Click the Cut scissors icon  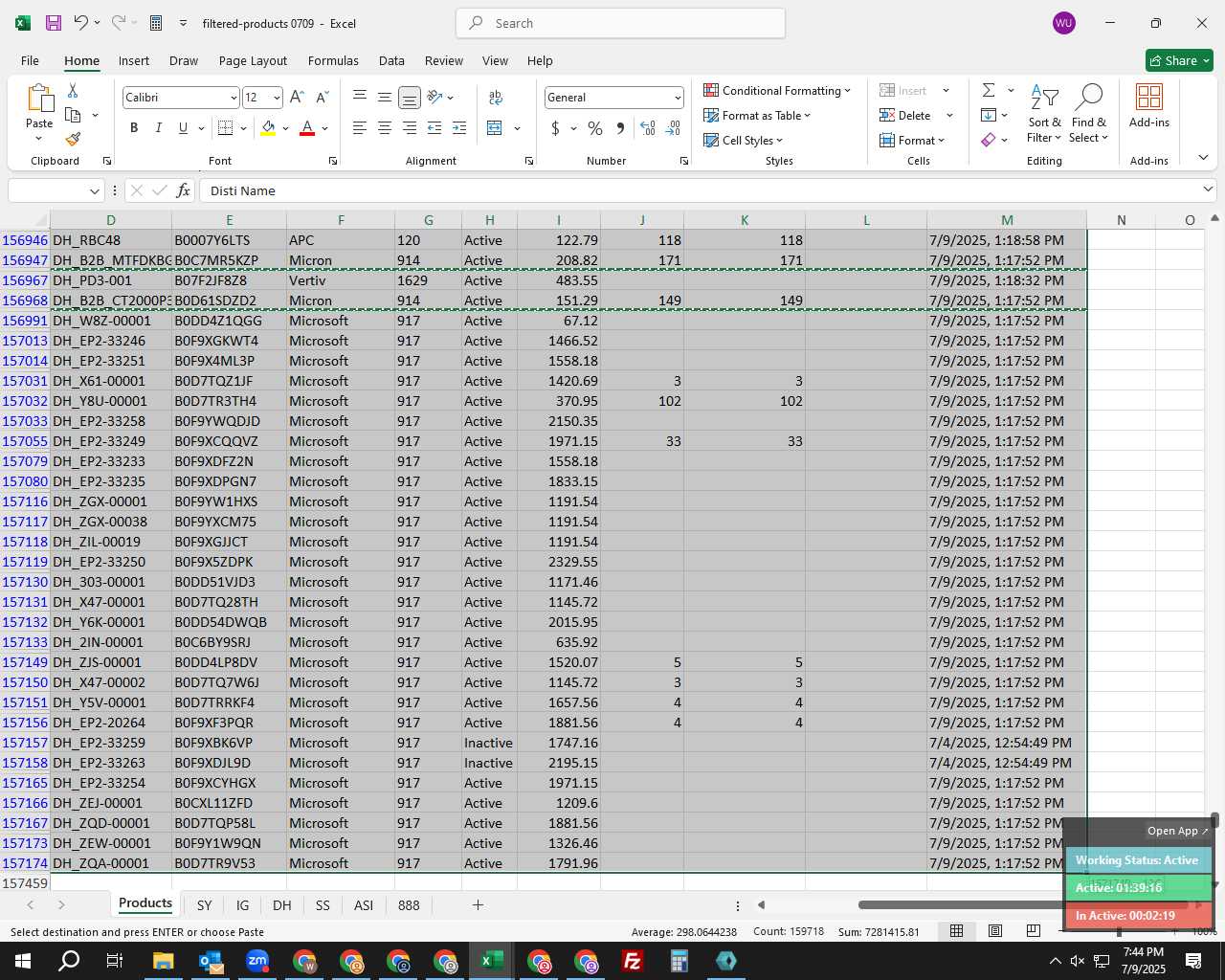pyautogui.click(x=73, y=90)
